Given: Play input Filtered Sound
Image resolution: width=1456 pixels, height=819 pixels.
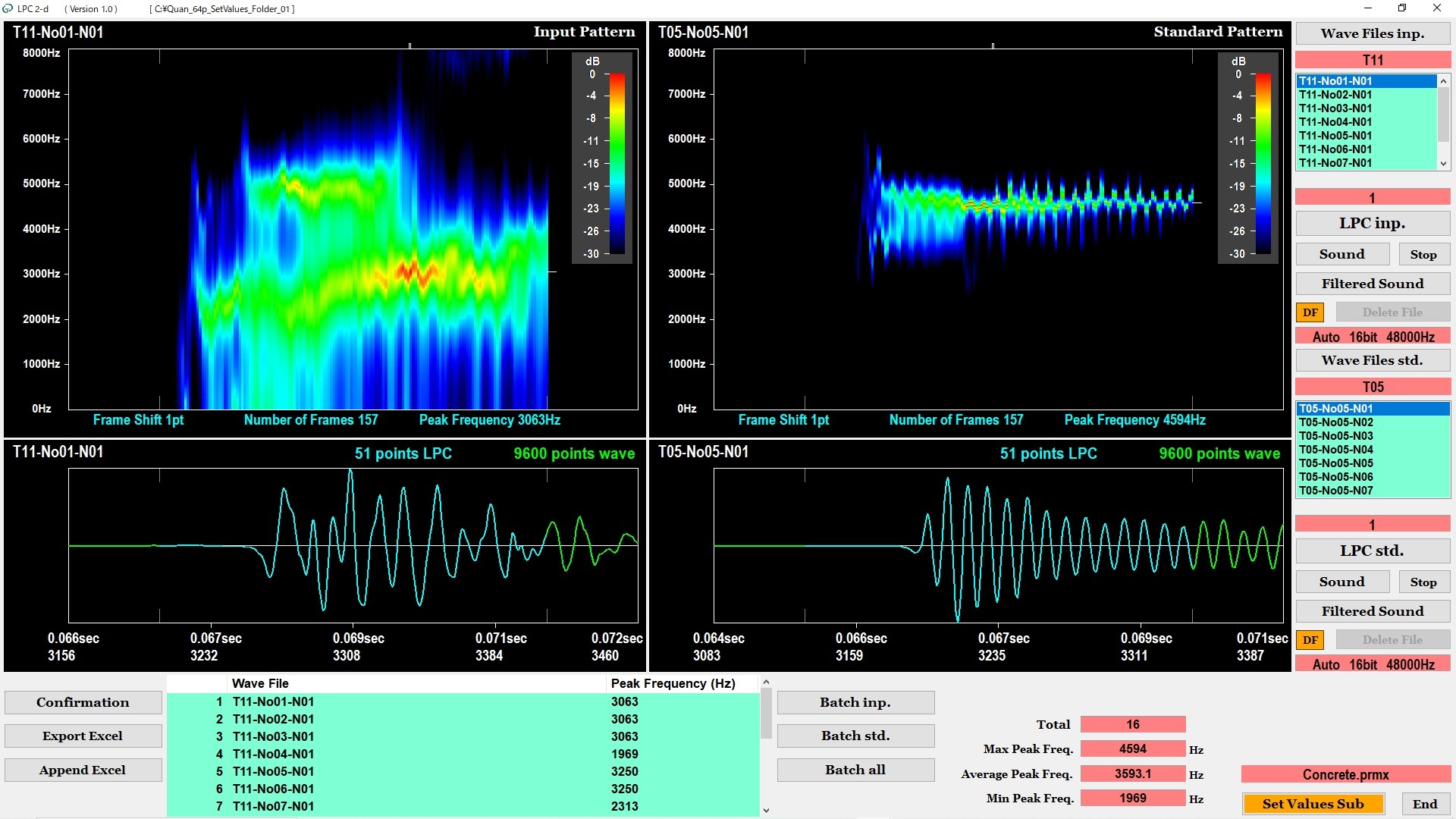Looking at the screenshot, I should point(1372,284).
